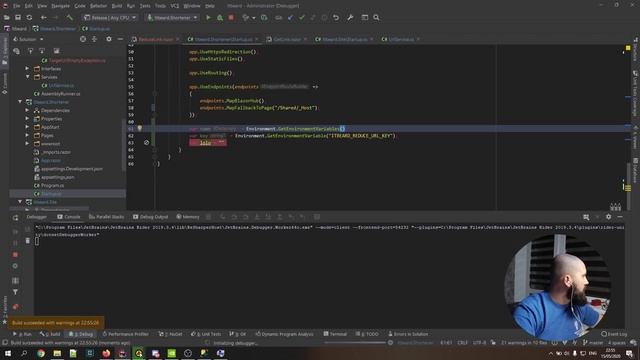Open the debug panel settings gear

point(609,217)
